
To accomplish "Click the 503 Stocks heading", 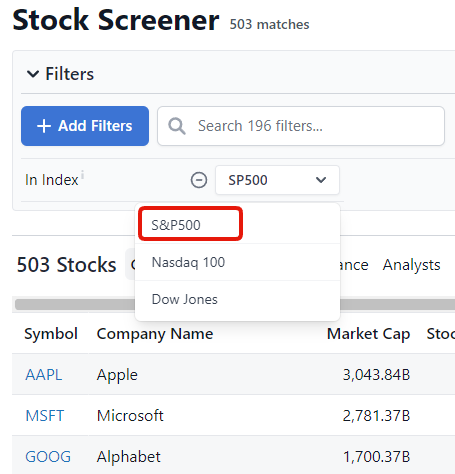I will 67,265.
